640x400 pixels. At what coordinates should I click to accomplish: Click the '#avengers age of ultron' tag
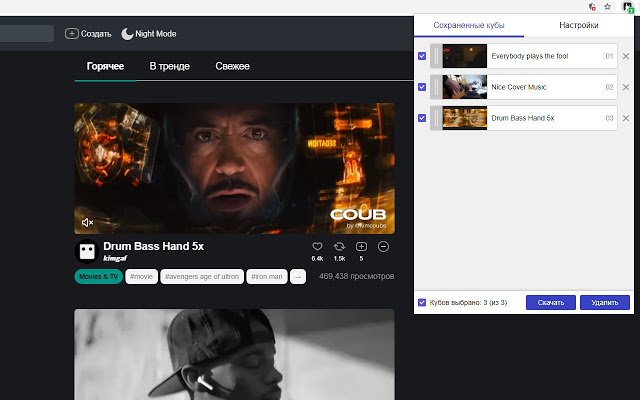tap(203, 276)
